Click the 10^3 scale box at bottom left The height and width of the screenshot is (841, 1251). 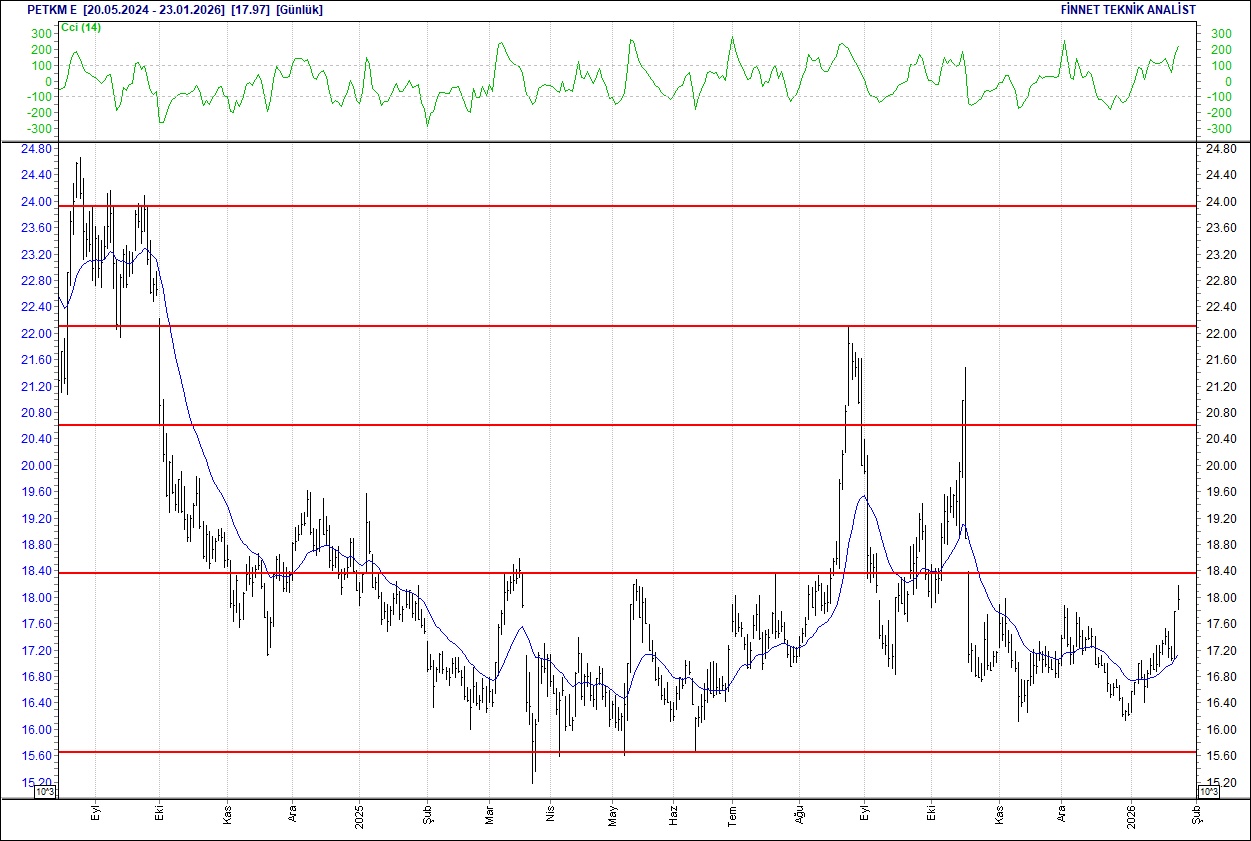click(x=47, y=792)
